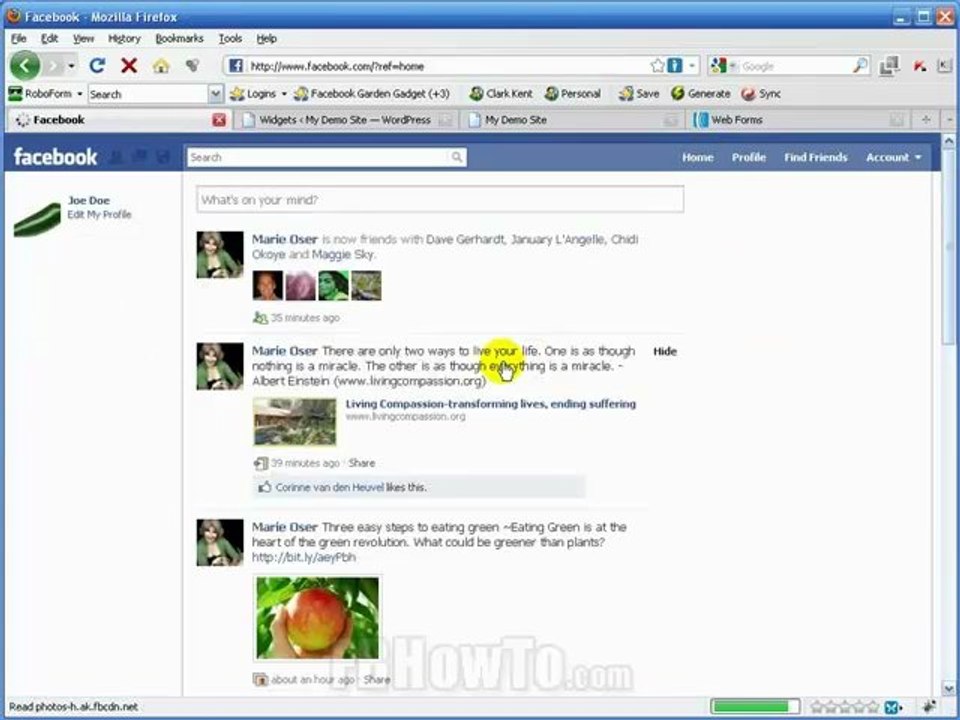Open the Living Compassion-transforming lives link
Image resolution: width=960 pixels, height=720 pixels.
pos(490,403)
